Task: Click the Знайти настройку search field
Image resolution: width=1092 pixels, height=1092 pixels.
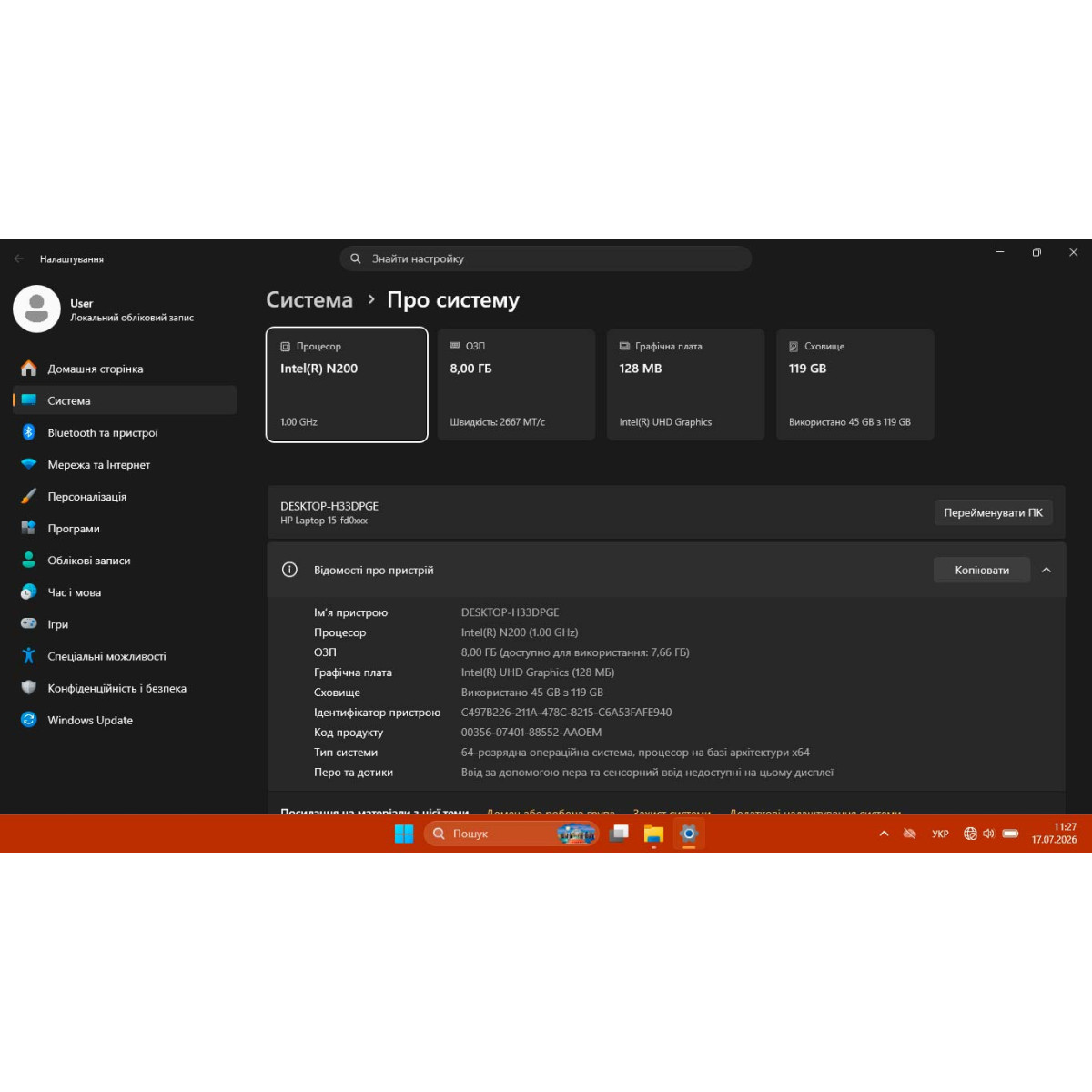Action: (546, 258)
